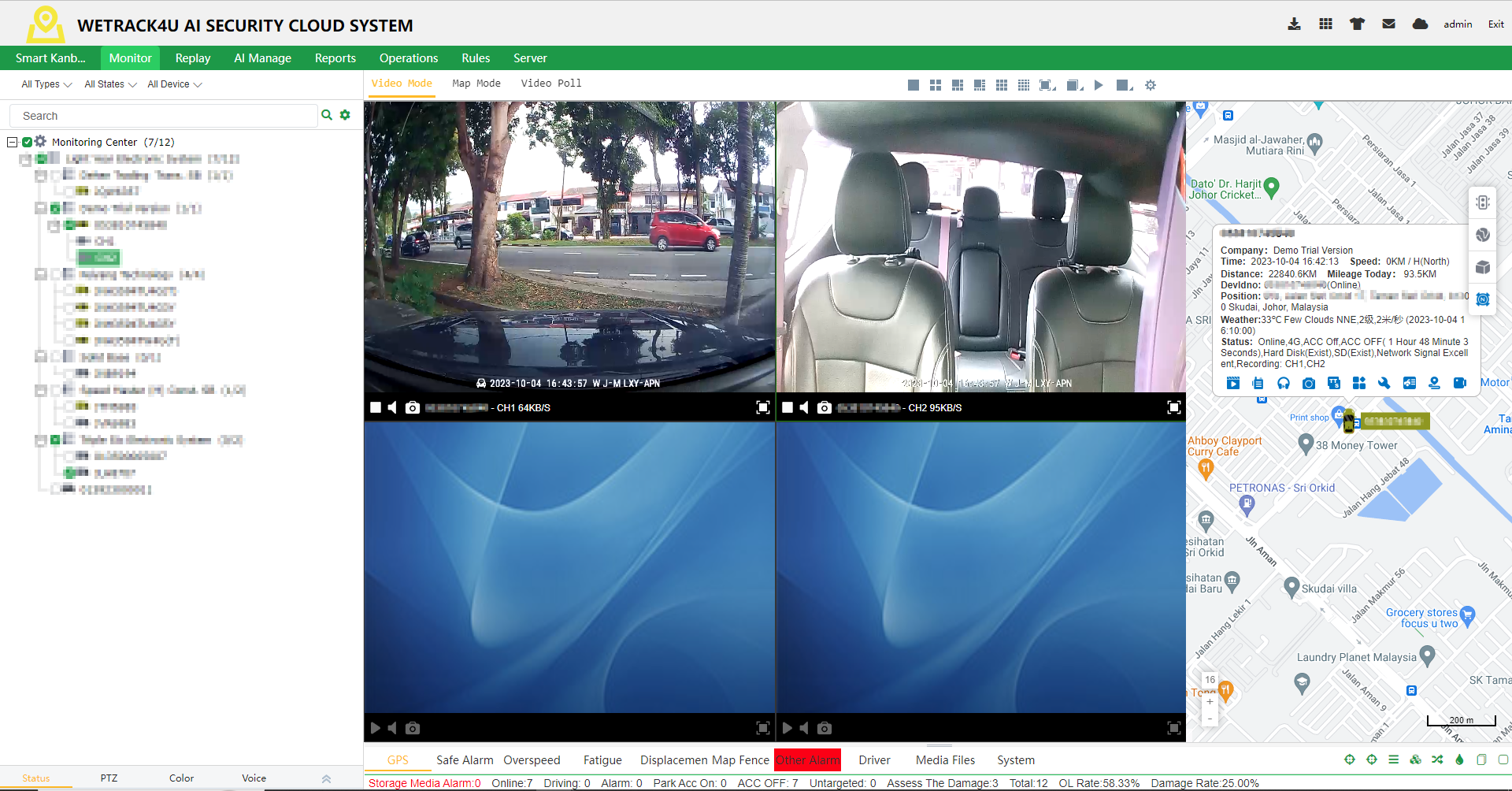
Task: Open the All Device dropdown filter
Action: point(174,84)
